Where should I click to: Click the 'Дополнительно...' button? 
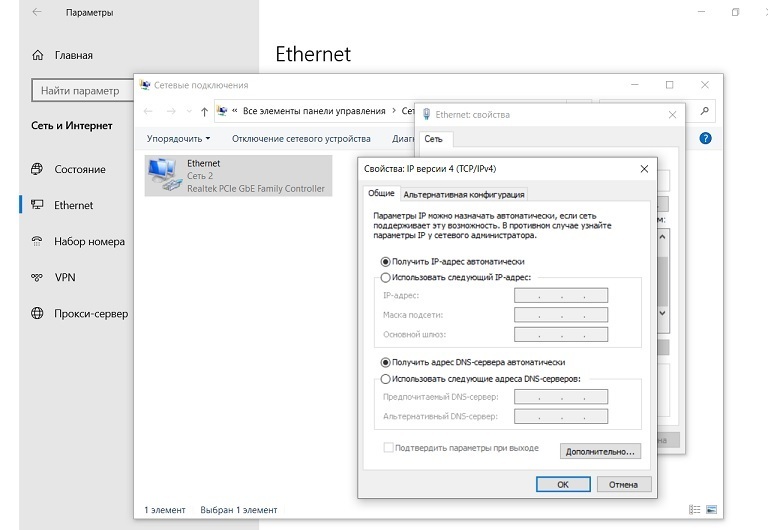pos(600,451)
